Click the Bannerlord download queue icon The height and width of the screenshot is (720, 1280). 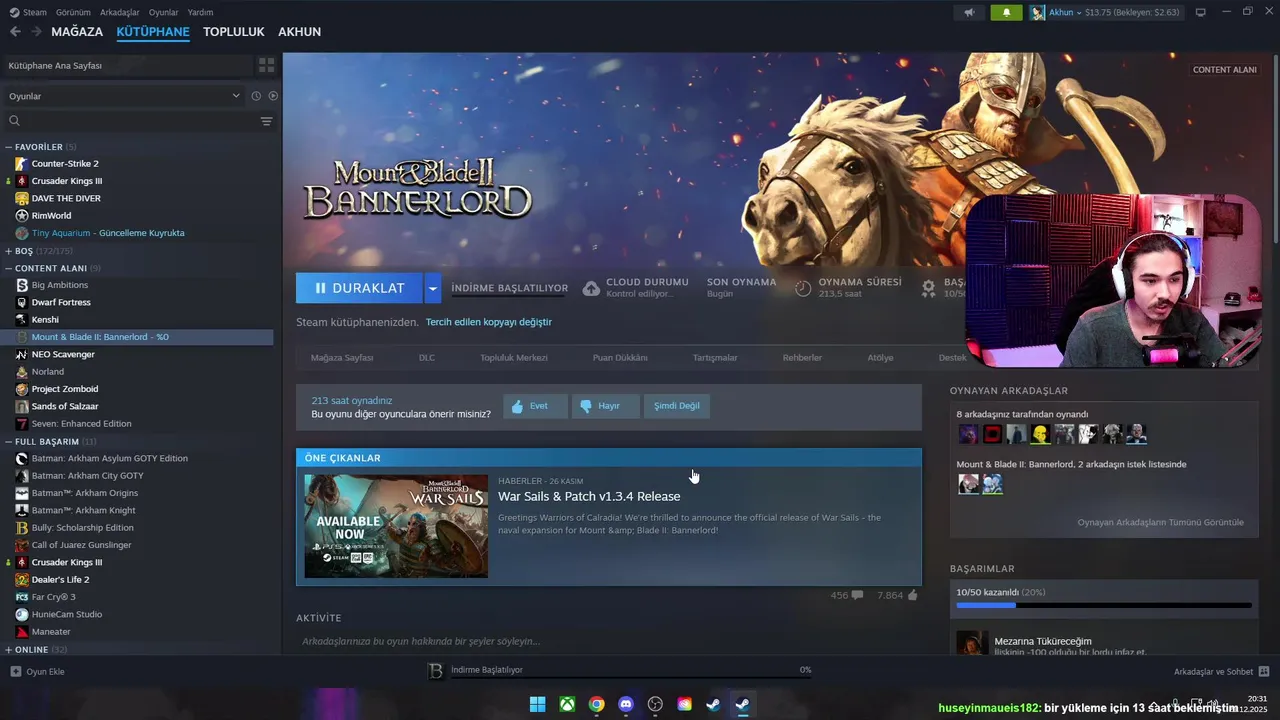click(x=435, y=671)
